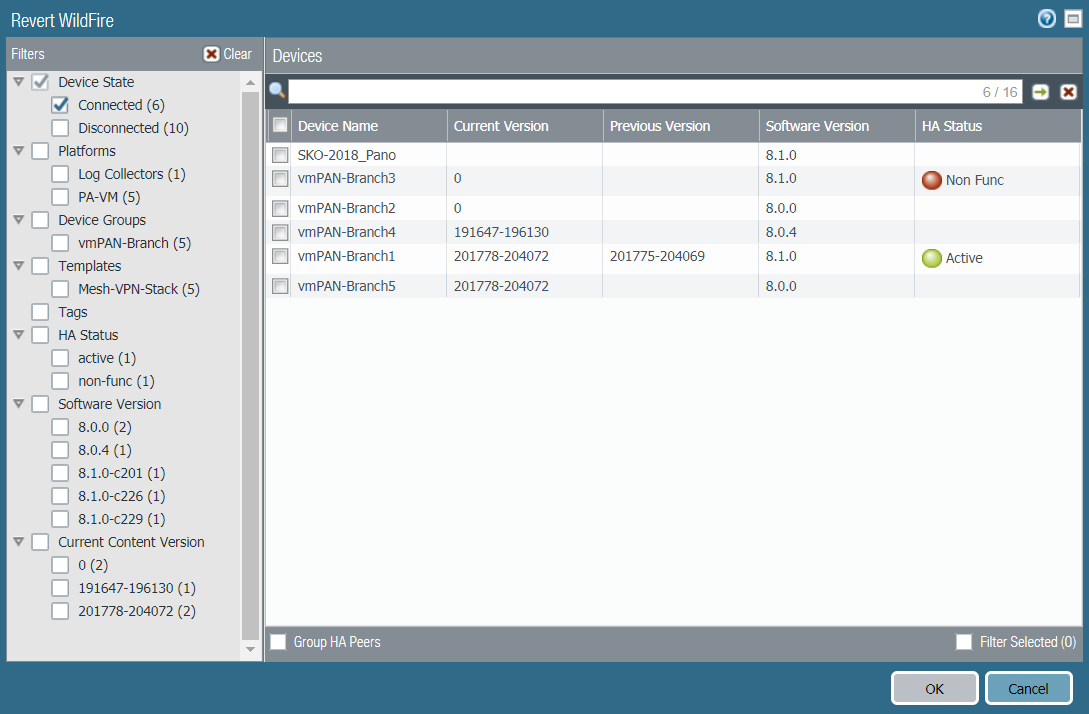Screen dimensions: 1089x714
Task: Collapse the Software Version filter group
Action: tap(19, 404)
